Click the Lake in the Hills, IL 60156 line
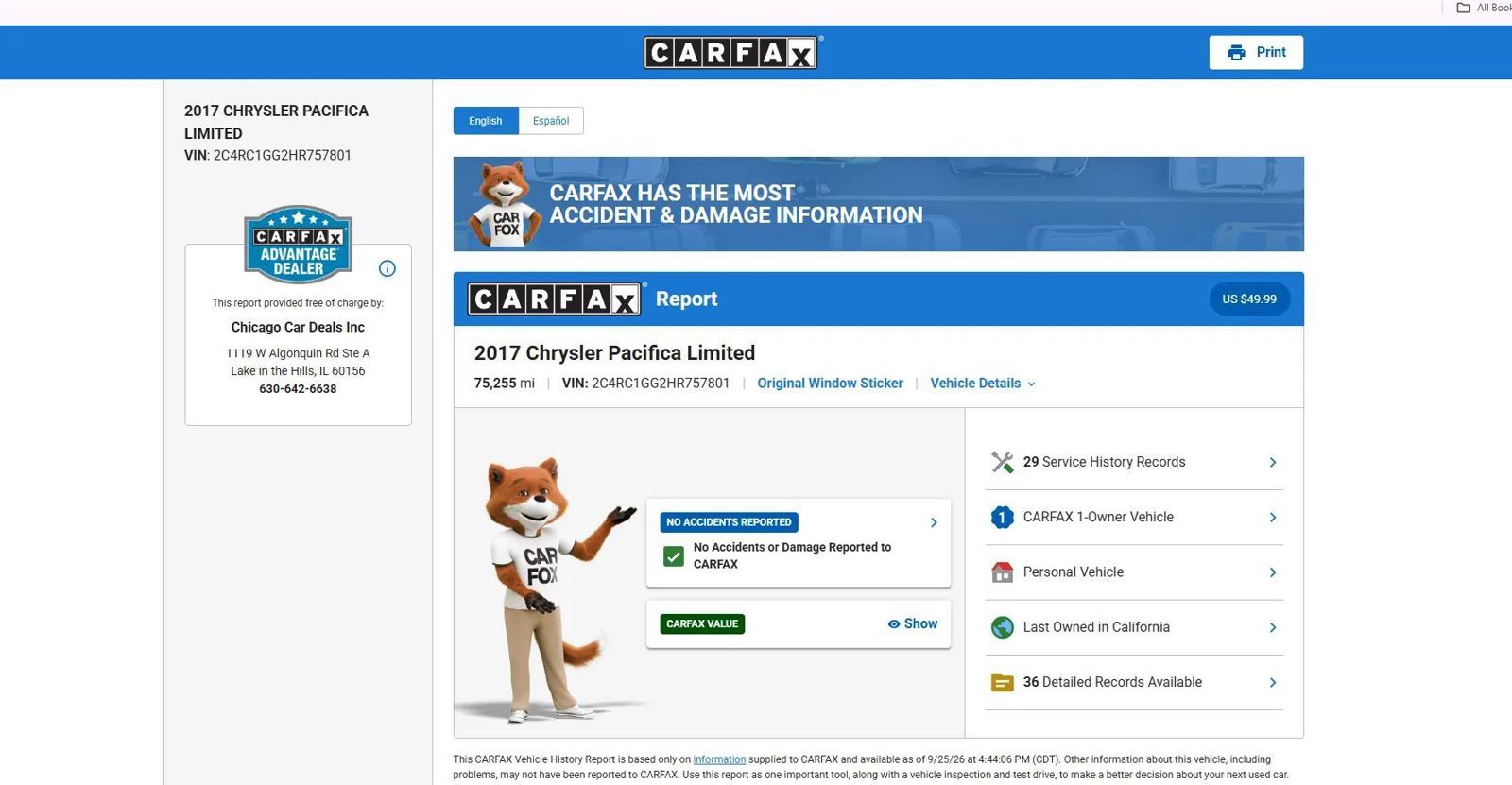The height and width of the screenshot is (785, 1512). (298, 371)
